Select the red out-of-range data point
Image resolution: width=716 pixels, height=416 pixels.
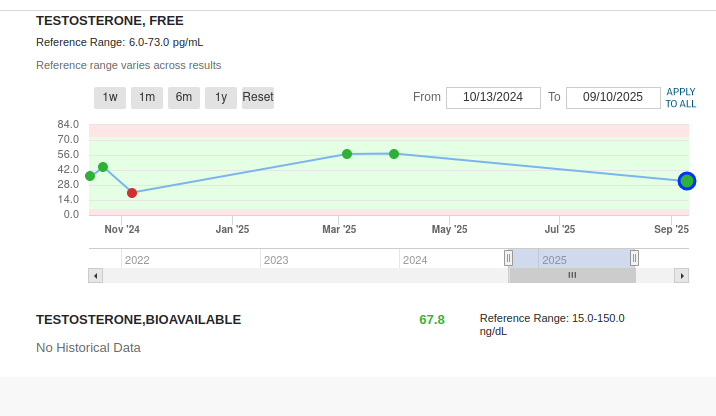132,193
